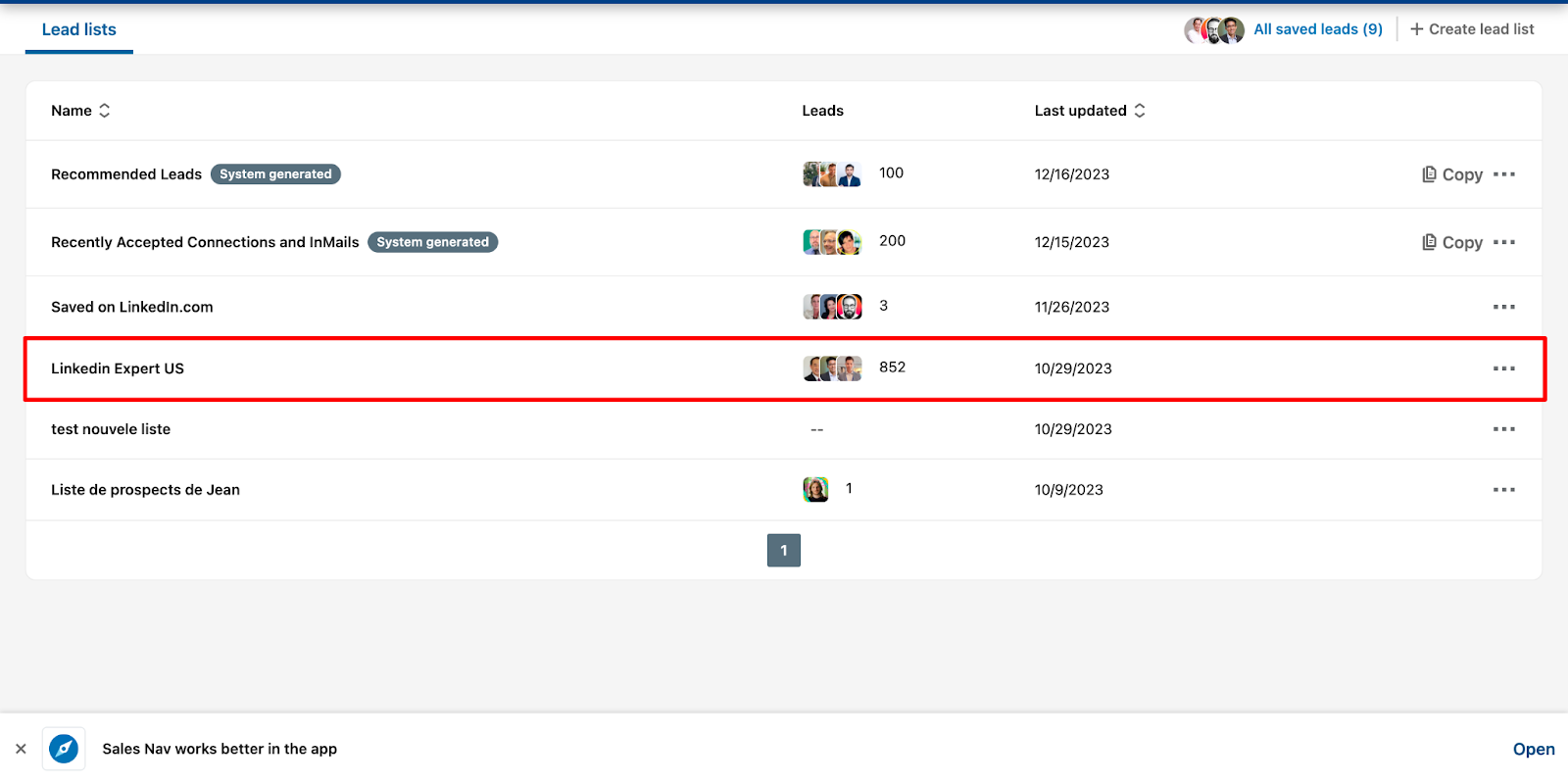
Task: Select the 11/26/2023 last updated date
Action: (x=1072, y=307)
